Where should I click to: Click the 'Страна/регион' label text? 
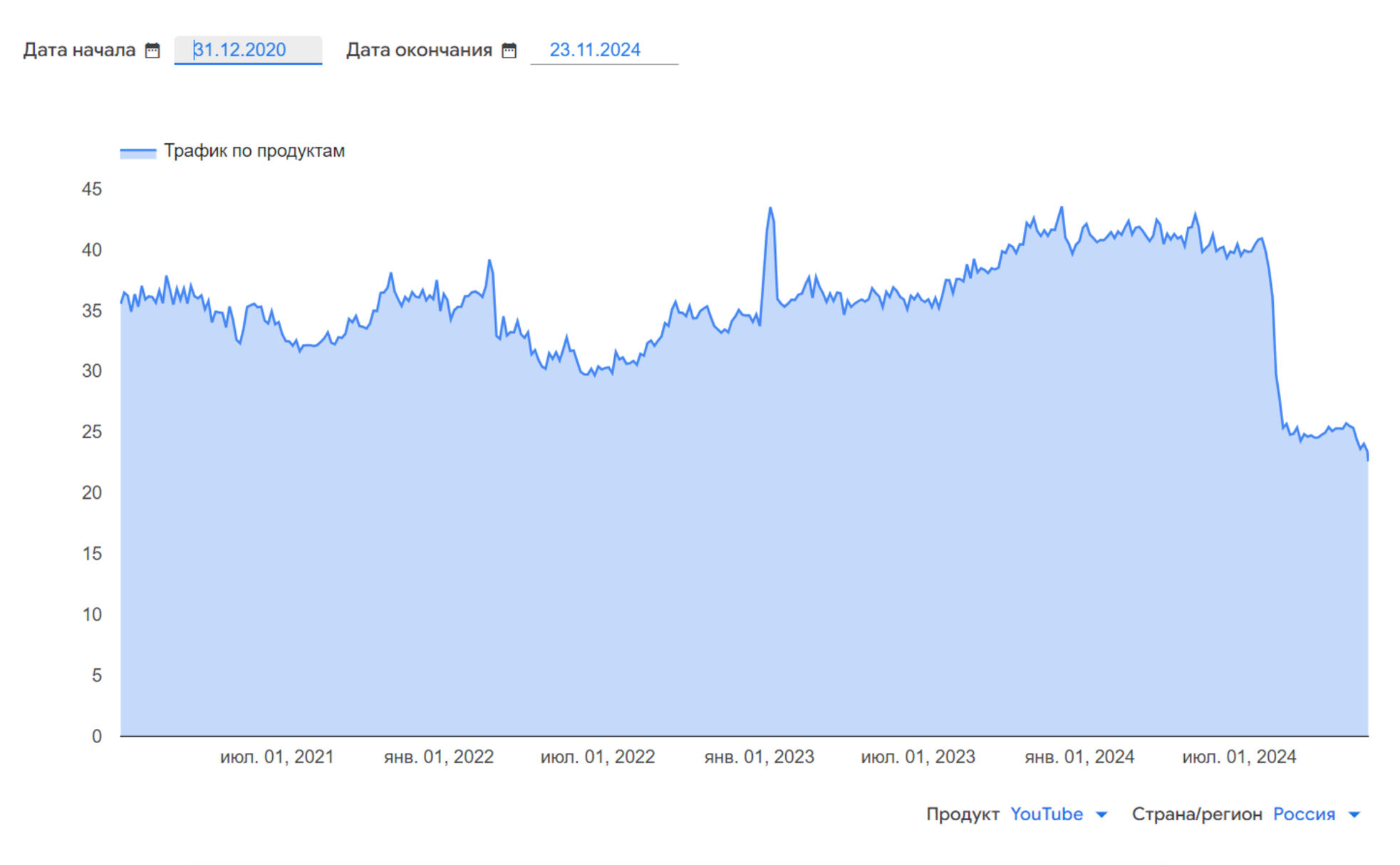pyautogui.click(x=1196, y=814)
